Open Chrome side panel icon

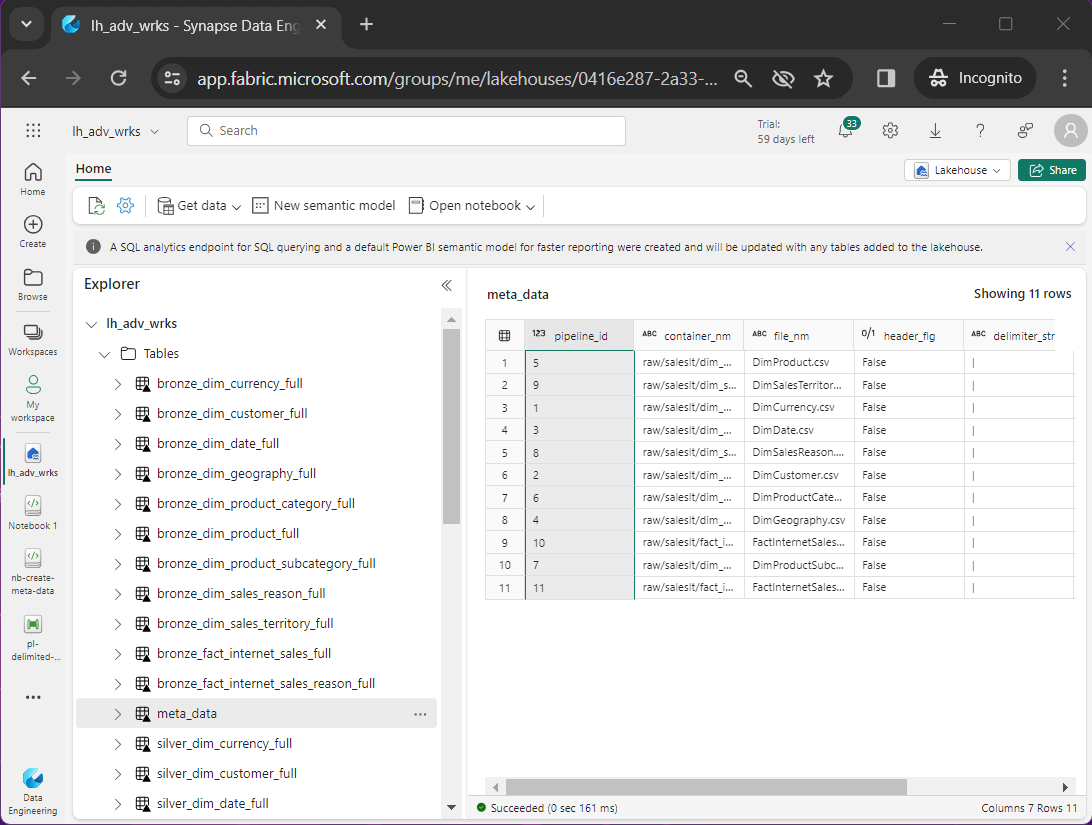886,78
